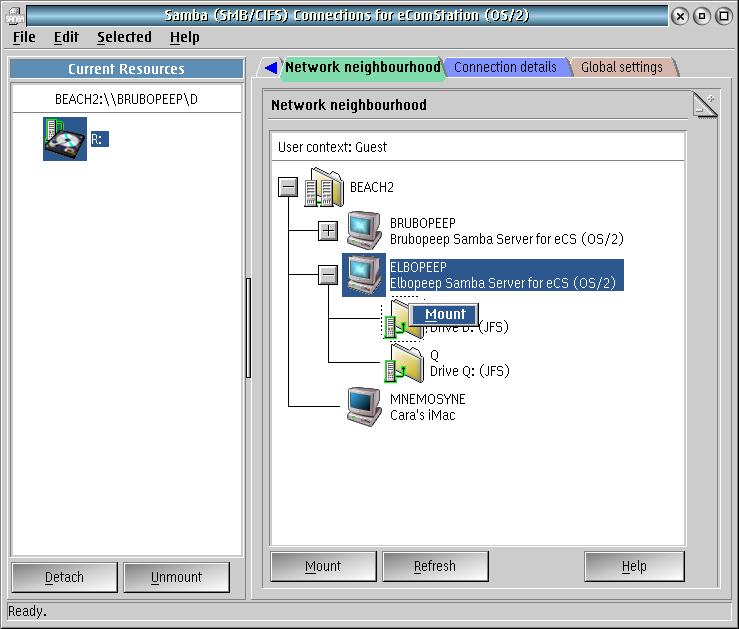Select MNEMOSYNE Cara's iMac entry
This screenshot has height=629, width=739.
(x=427, y=407)
